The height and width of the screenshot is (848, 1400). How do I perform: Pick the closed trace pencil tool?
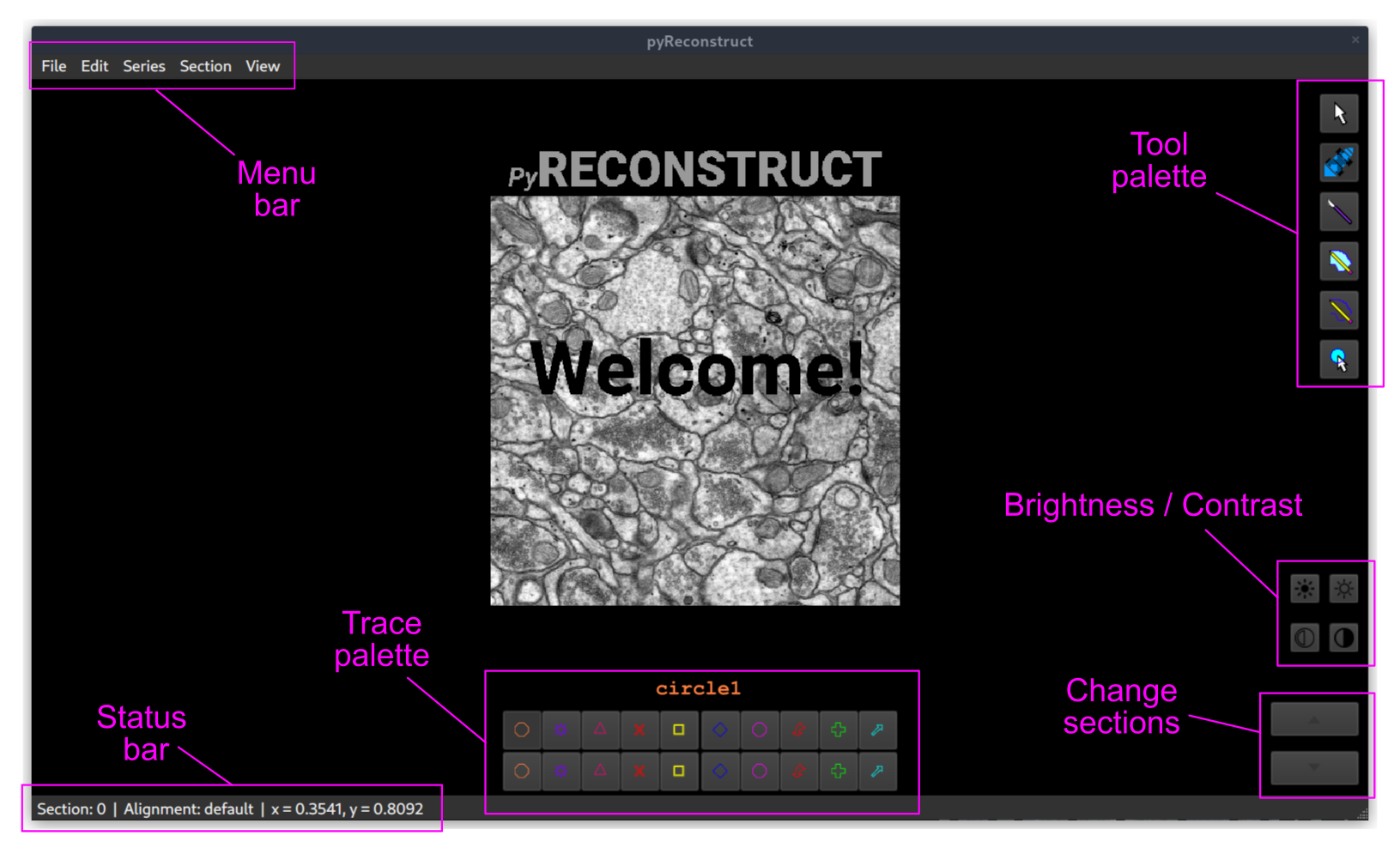[x=1338, y=261]
